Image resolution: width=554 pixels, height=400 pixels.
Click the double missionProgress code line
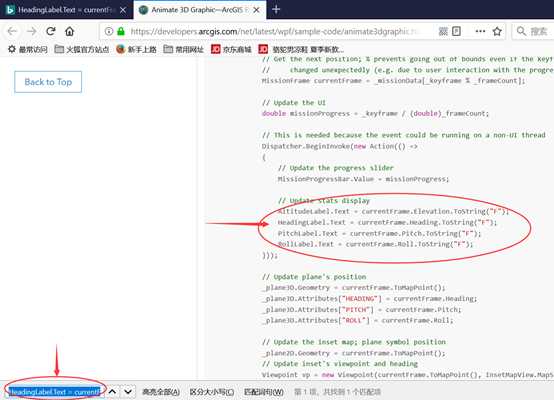pyautogui.click(x=376, y=113)
